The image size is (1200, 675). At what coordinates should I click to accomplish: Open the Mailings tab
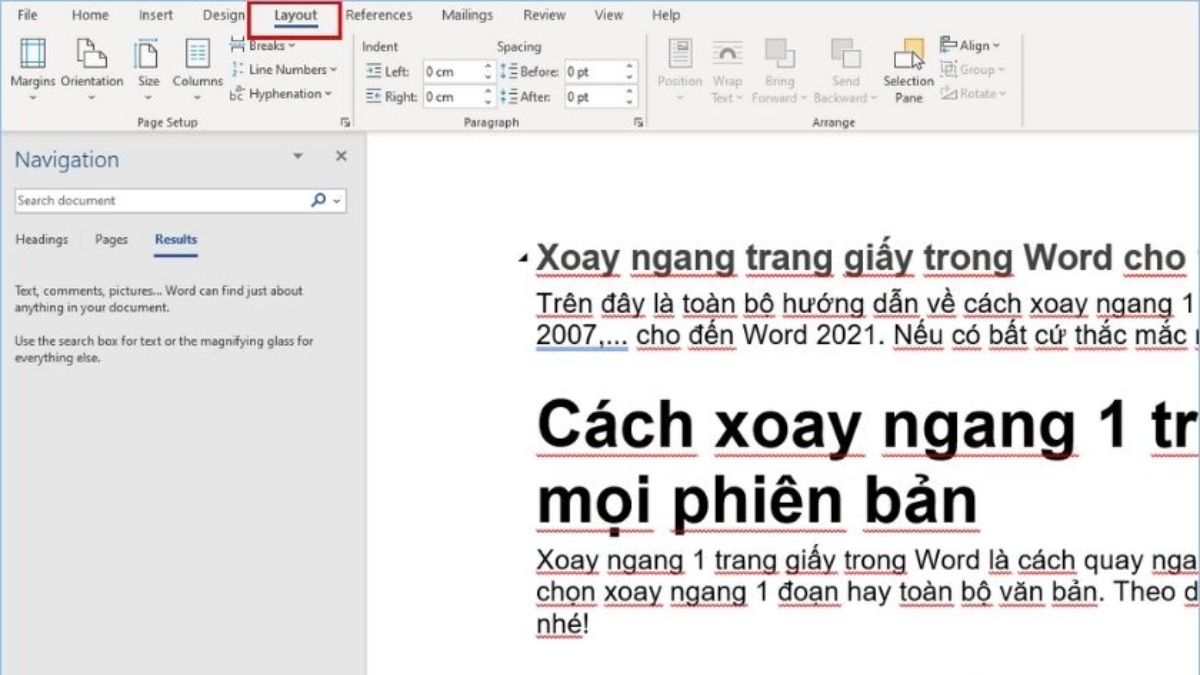click(467, 15)
